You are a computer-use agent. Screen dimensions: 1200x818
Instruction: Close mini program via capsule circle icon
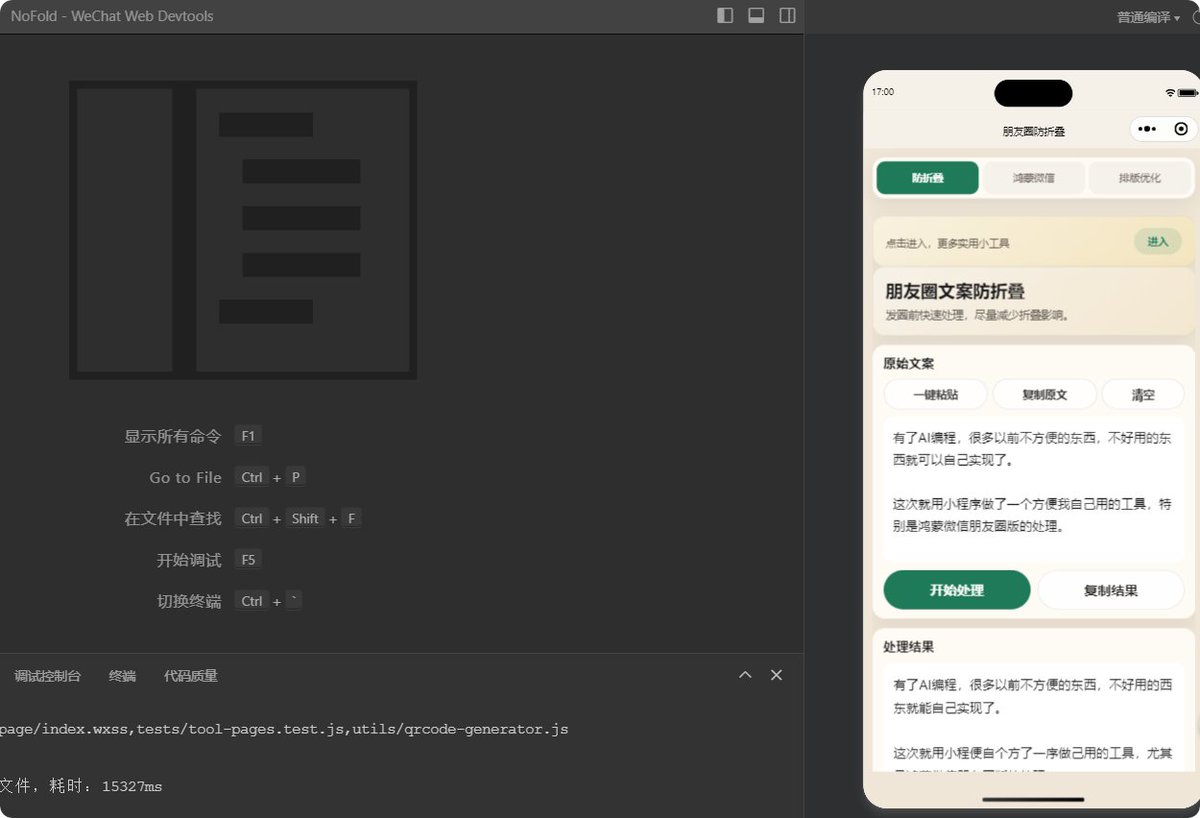click(x=1181, y=129)
